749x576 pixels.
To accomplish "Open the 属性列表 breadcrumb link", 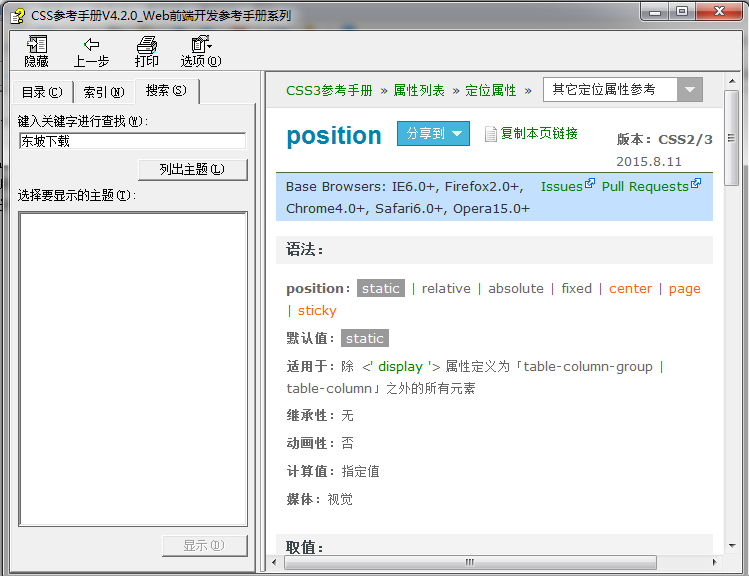I will [x=419, y=90].
